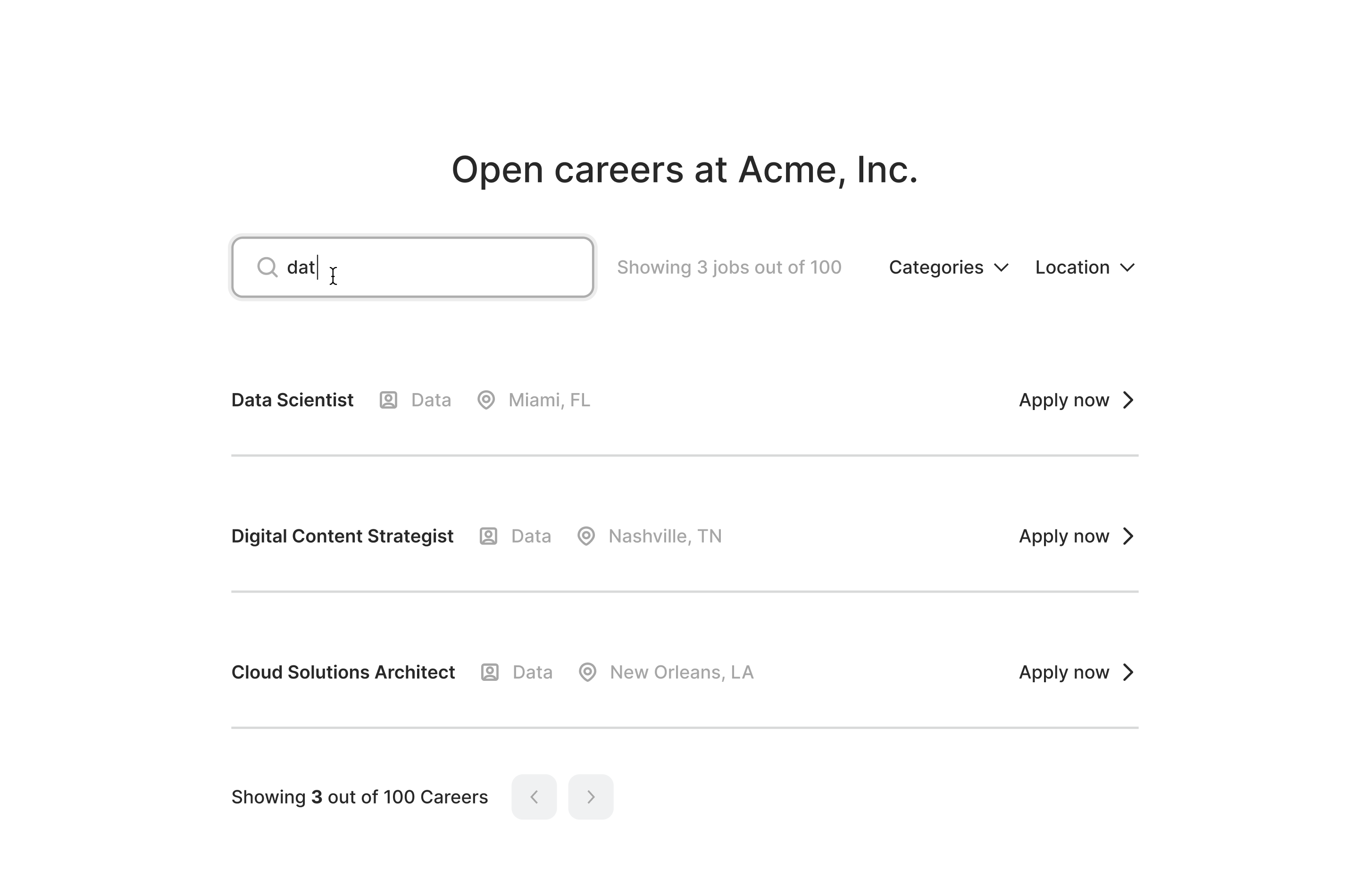Click the arrow icon in Data Scientist row

(x=1129, y=400)
